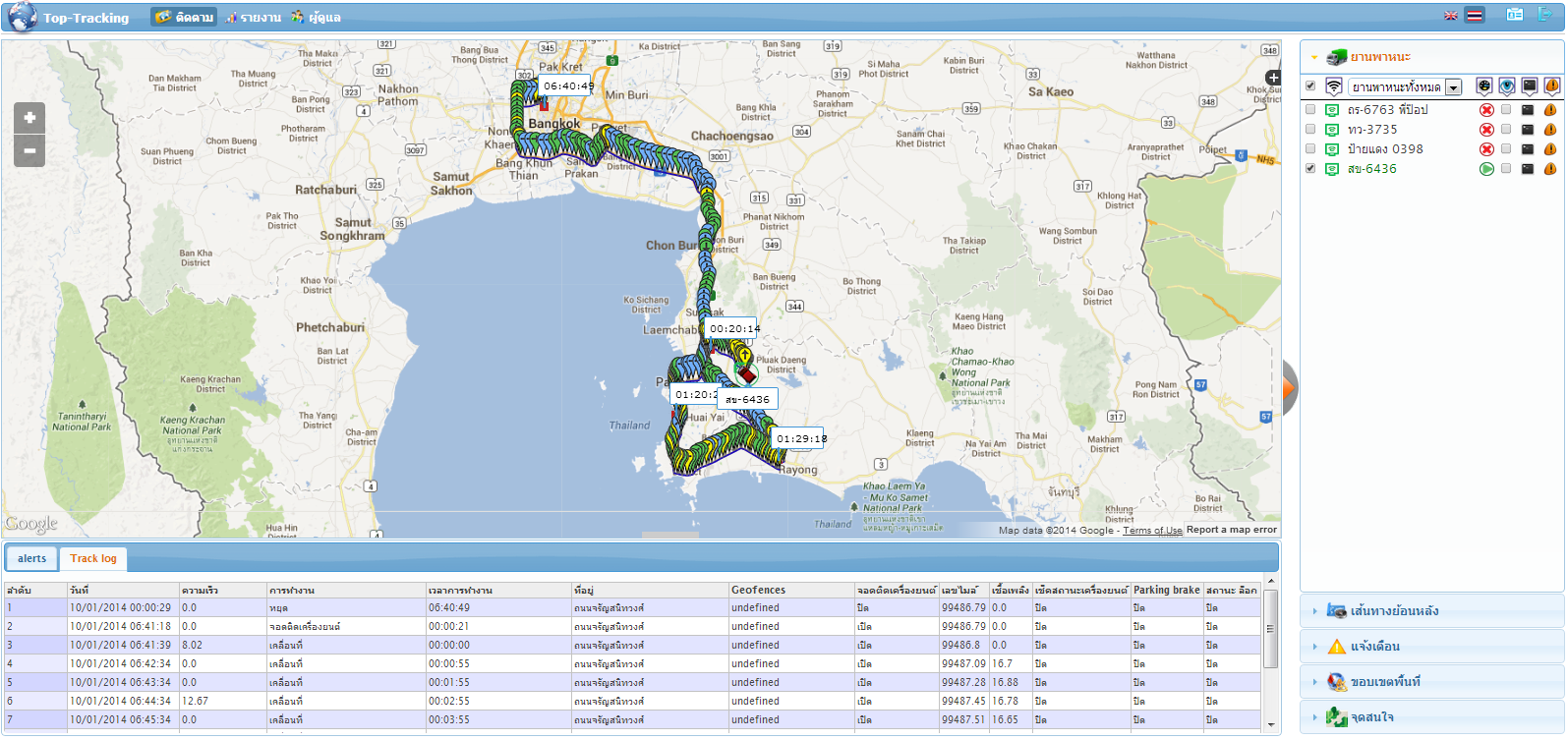1568x740 pixels.
Task: Switch to the alerts tab
Action: 31,558
